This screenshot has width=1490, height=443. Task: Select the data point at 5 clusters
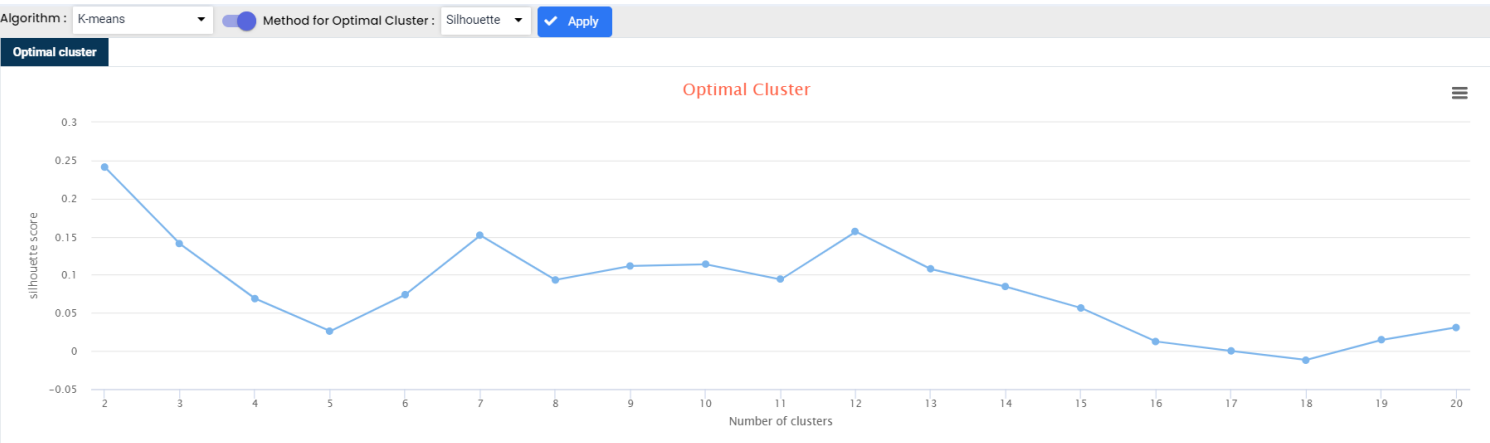point(329,331)
